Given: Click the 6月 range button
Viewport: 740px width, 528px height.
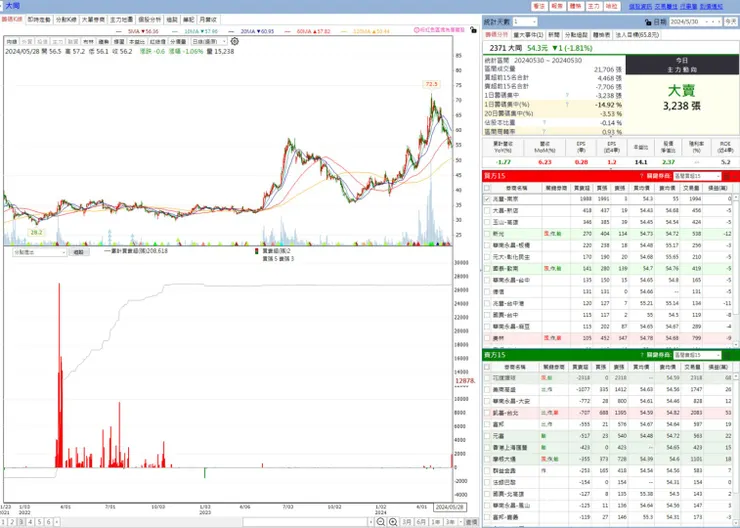Looking at the screenshot, I should (421, 522).
